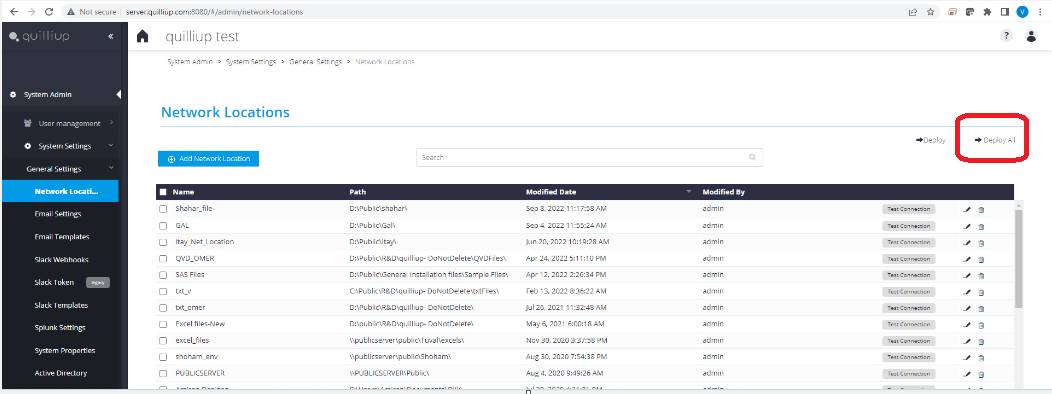
Task: Edit excel_files pencil icon
Action: tap(967, 341)
